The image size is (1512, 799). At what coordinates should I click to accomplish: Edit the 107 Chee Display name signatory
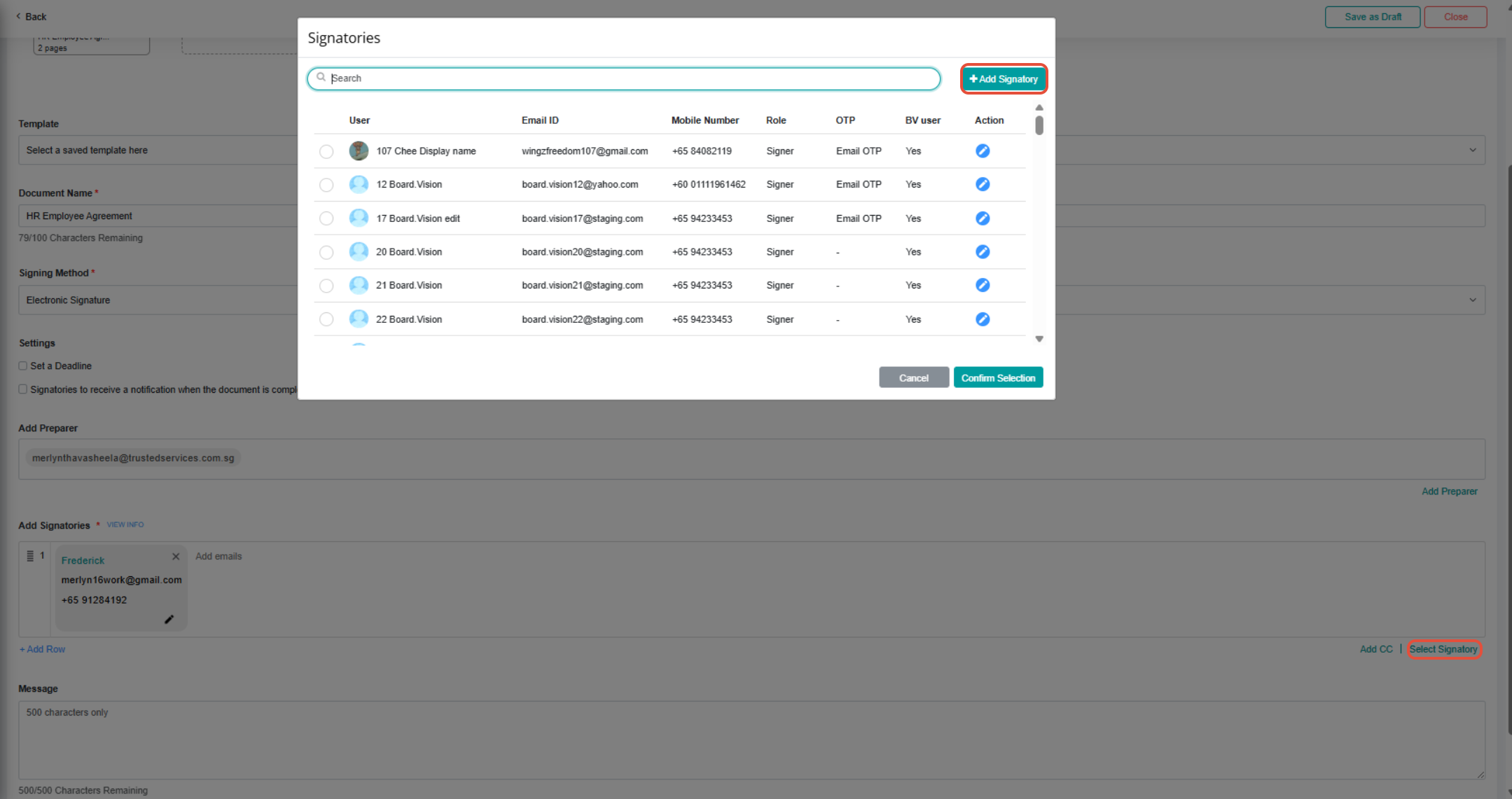click(983, 151)
